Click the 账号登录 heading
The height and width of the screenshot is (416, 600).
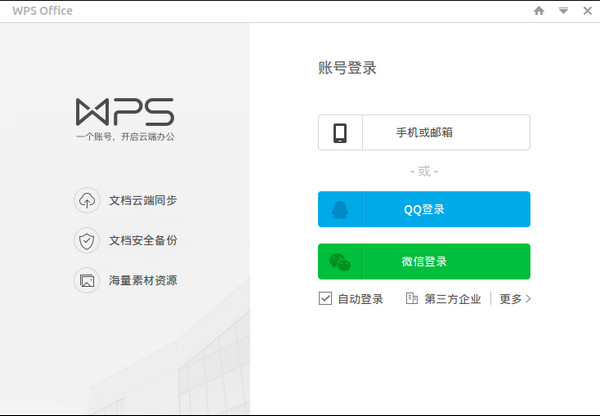click(x=347, y=68)
